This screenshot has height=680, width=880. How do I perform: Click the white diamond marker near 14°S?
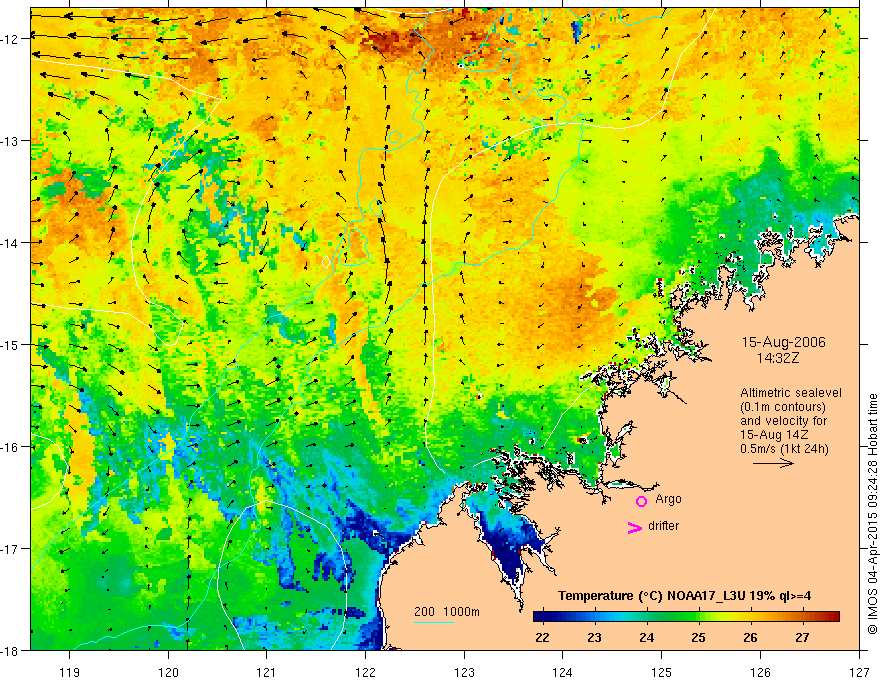(326, 262)
